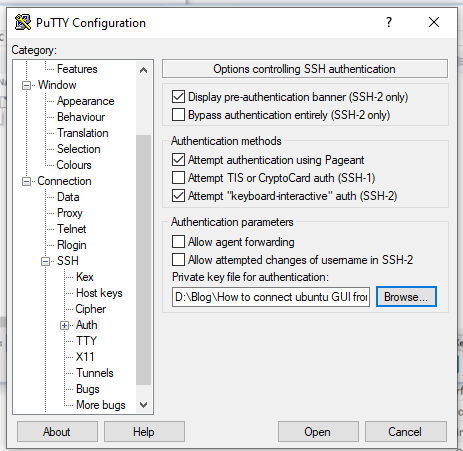Open the Appearance settings
The height and width of the screenshot is (451, 463).
coord(85,101)
